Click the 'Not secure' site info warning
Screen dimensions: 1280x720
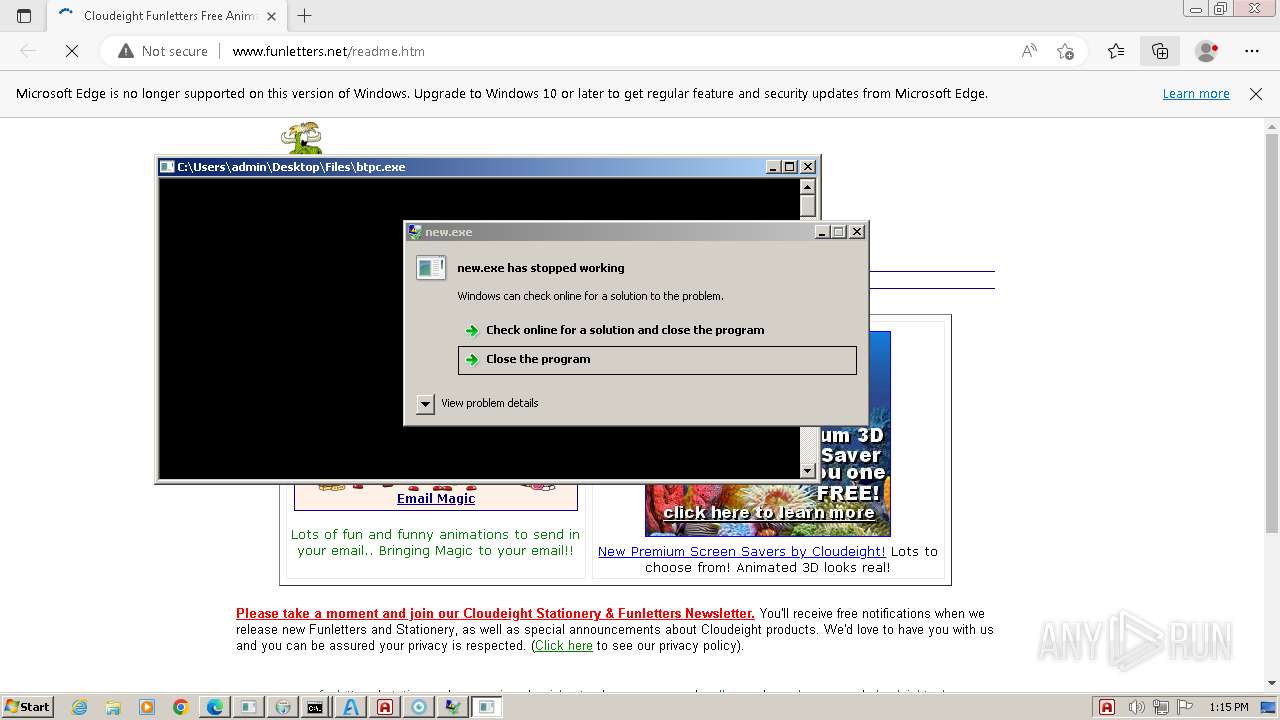163,51
